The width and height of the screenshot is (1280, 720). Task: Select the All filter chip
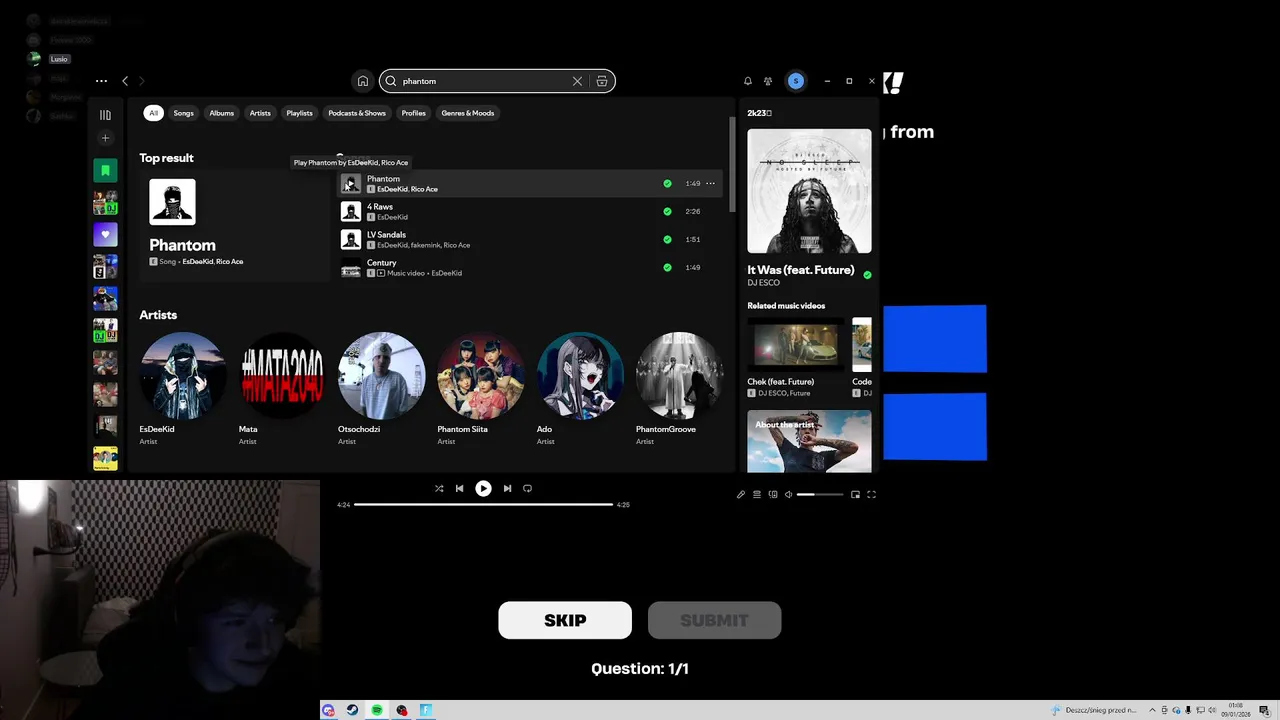(x=153, y=113)
